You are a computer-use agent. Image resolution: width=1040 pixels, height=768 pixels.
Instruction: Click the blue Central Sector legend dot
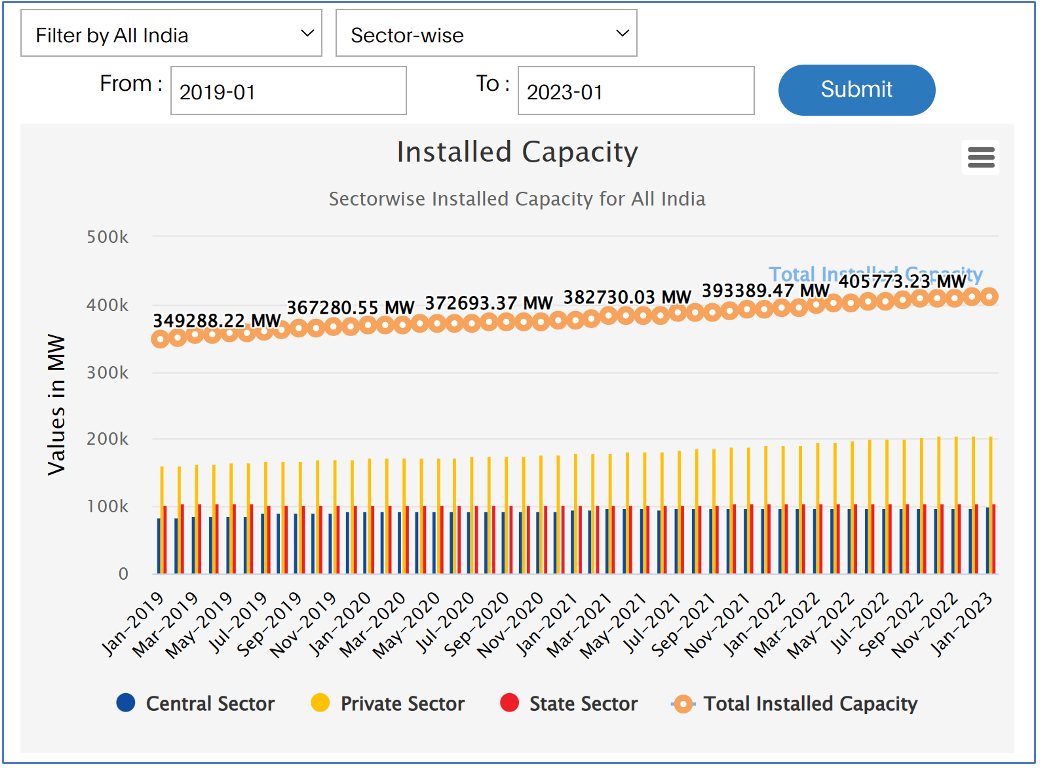tap(125, 703)
